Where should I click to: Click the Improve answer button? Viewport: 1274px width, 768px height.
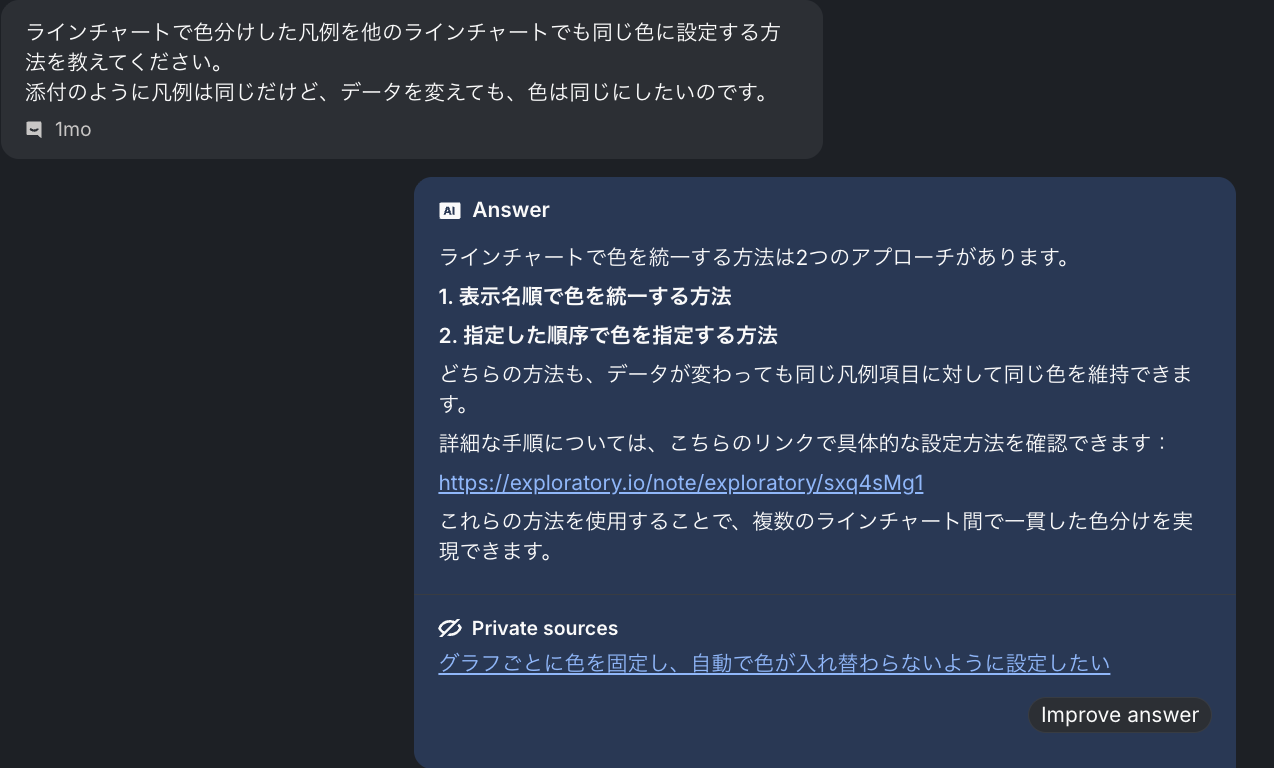point(1120,715)
